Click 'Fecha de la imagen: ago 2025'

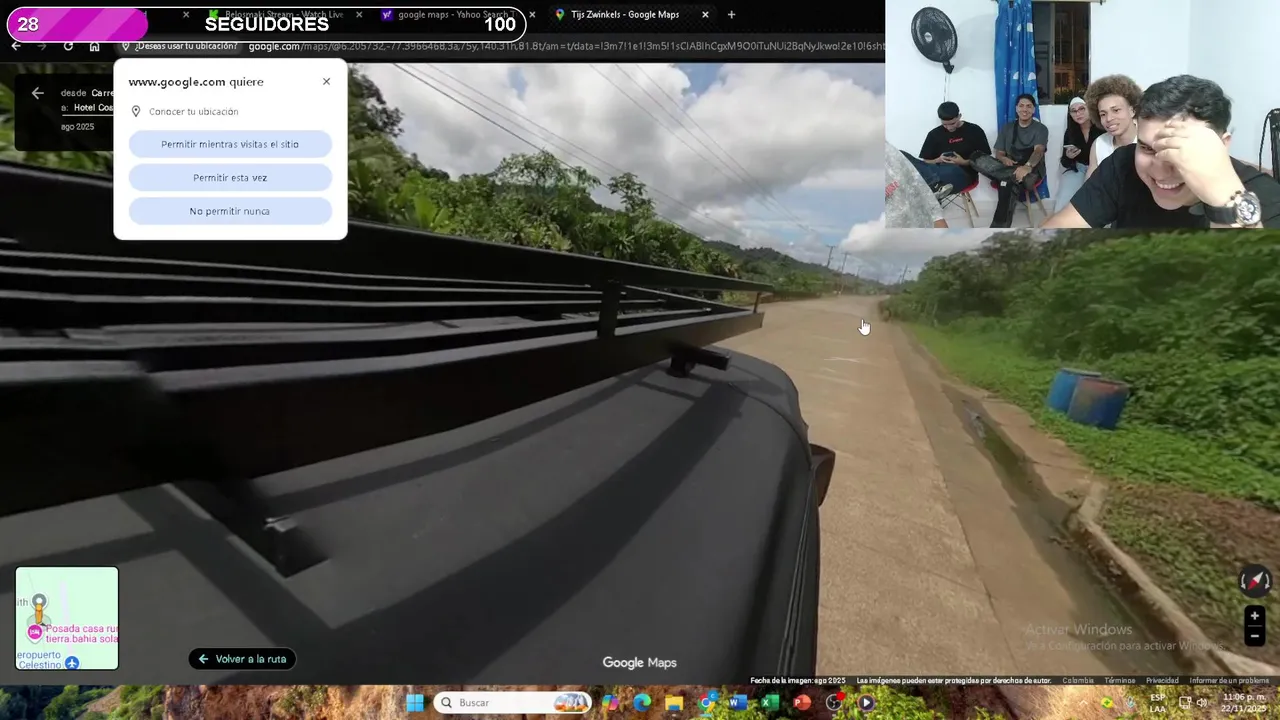click(x=798, y=681)
